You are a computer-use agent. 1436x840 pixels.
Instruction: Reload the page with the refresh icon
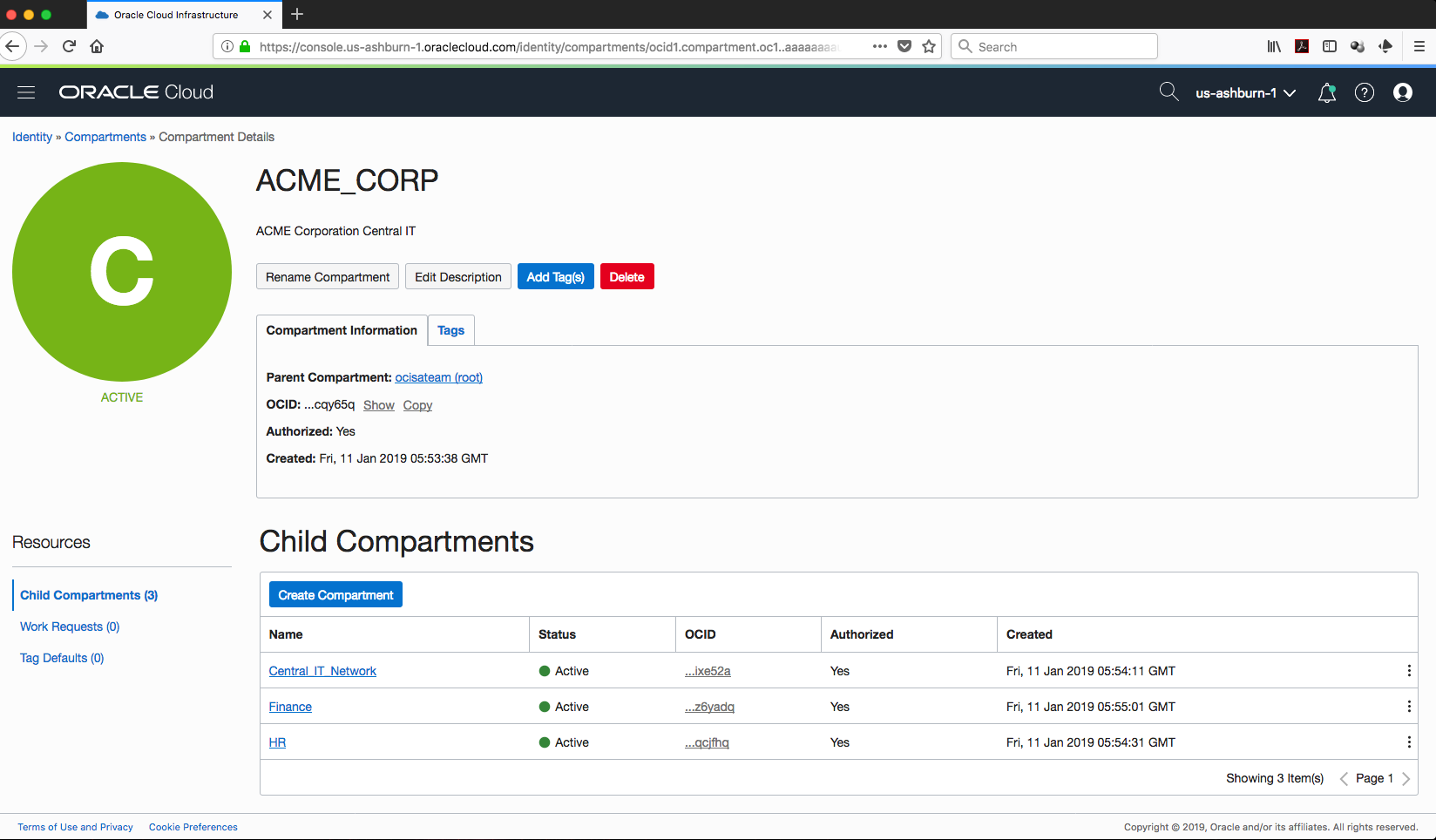coord(69,46)
